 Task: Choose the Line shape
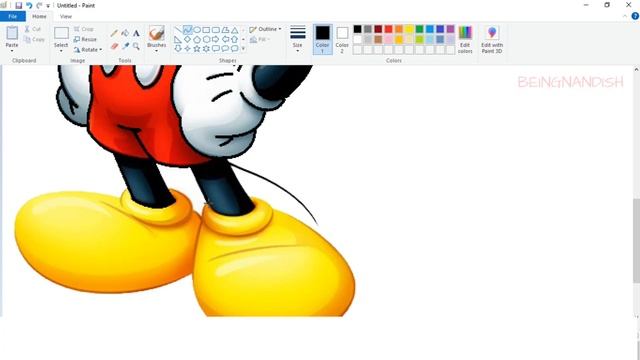(178, 30)
